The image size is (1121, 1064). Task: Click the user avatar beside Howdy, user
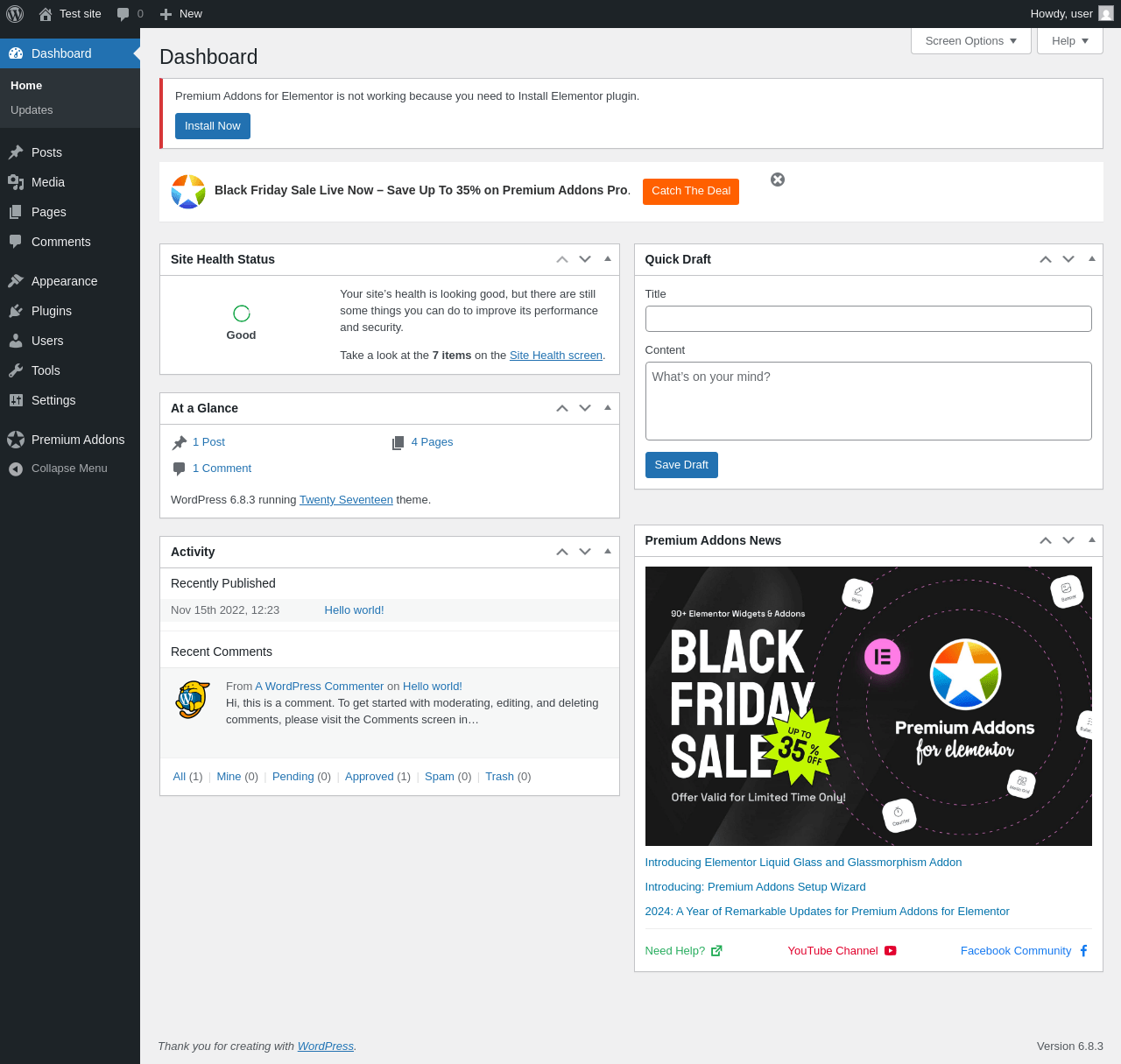(1106, 14)
